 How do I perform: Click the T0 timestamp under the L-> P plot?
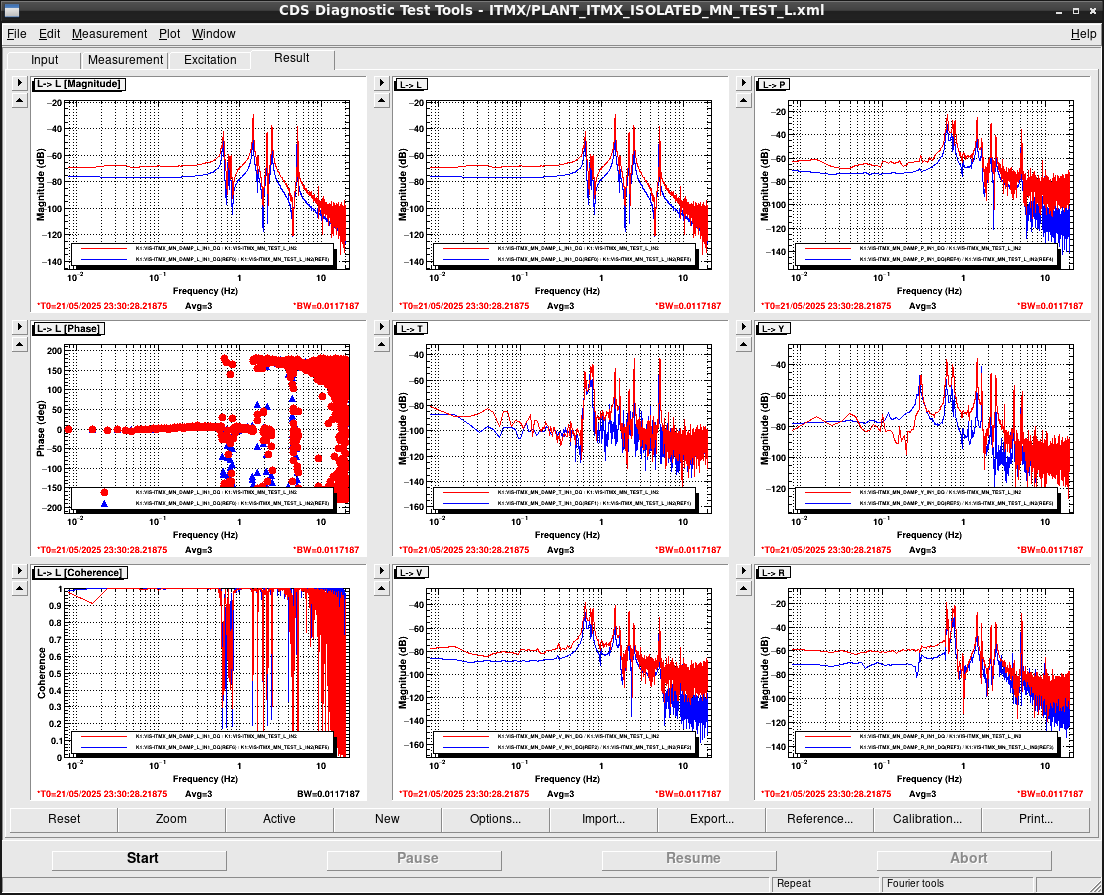point(826,306)
